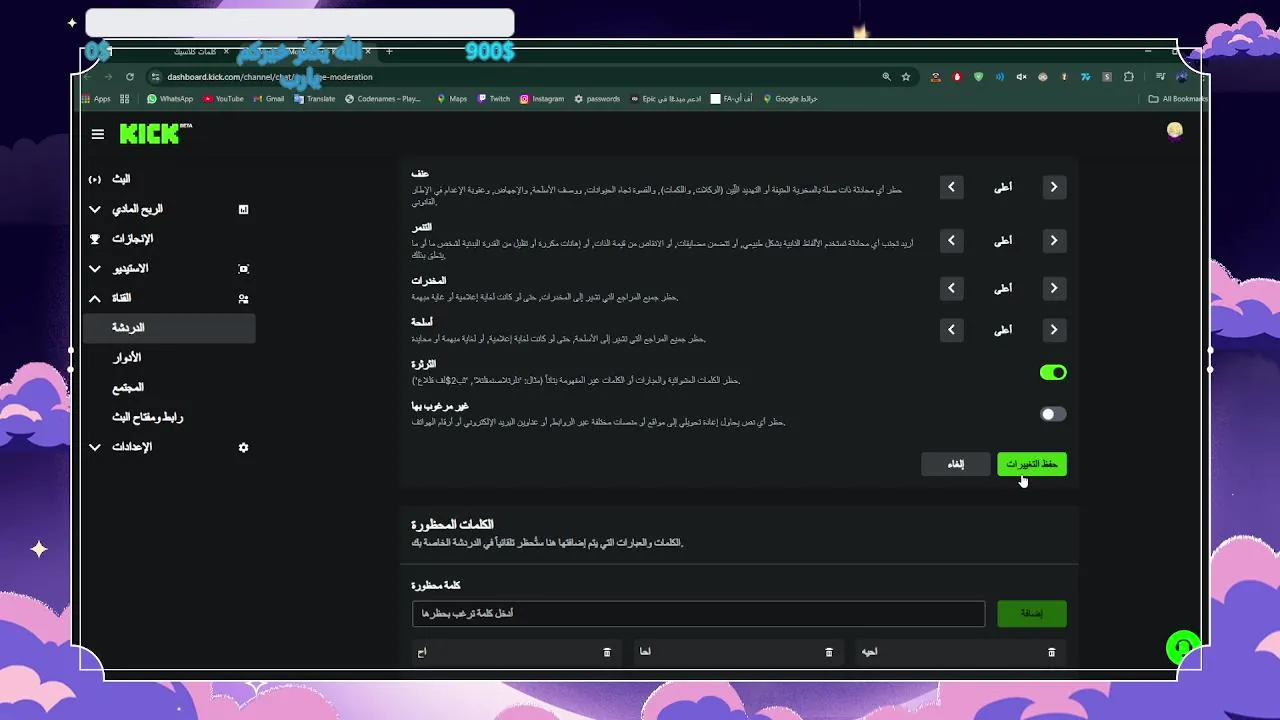
Task: Expand the الإعدادات sidebar section
Action: [x=95, y=447]
